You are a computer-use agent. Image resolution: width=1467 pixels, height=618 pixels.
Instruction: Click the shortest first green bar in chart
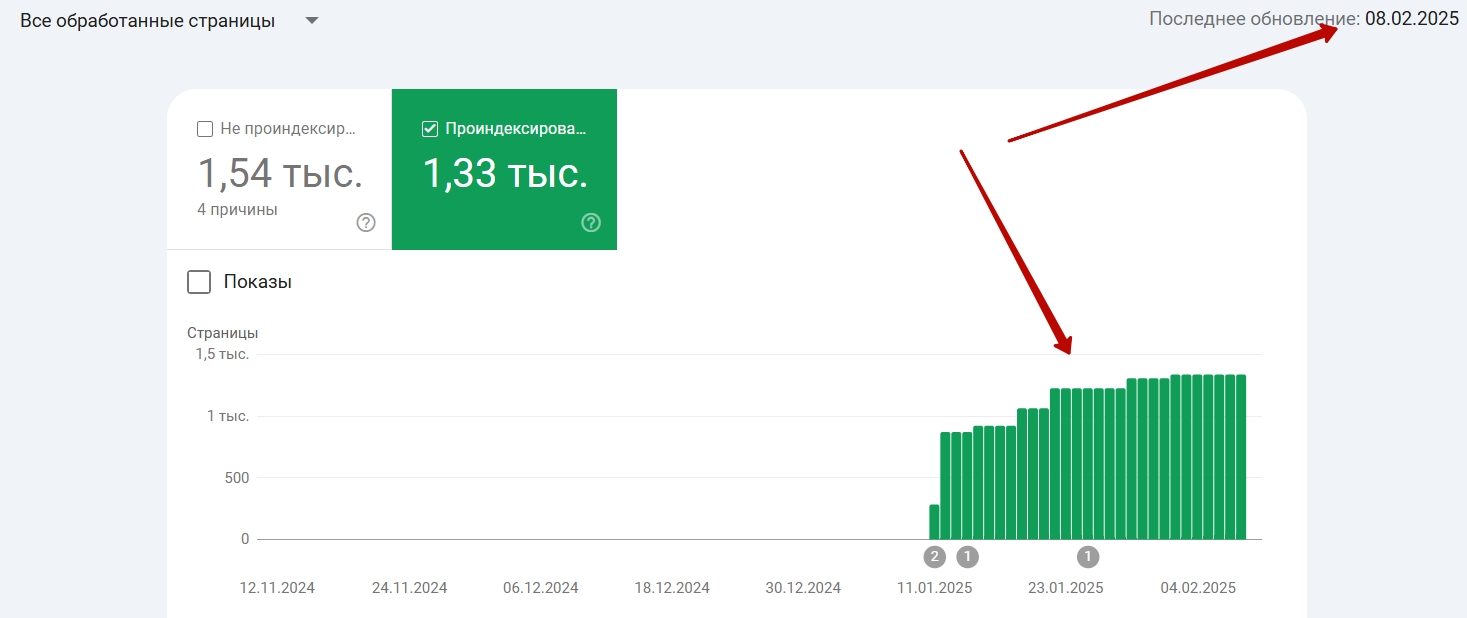tap(934, 522)
